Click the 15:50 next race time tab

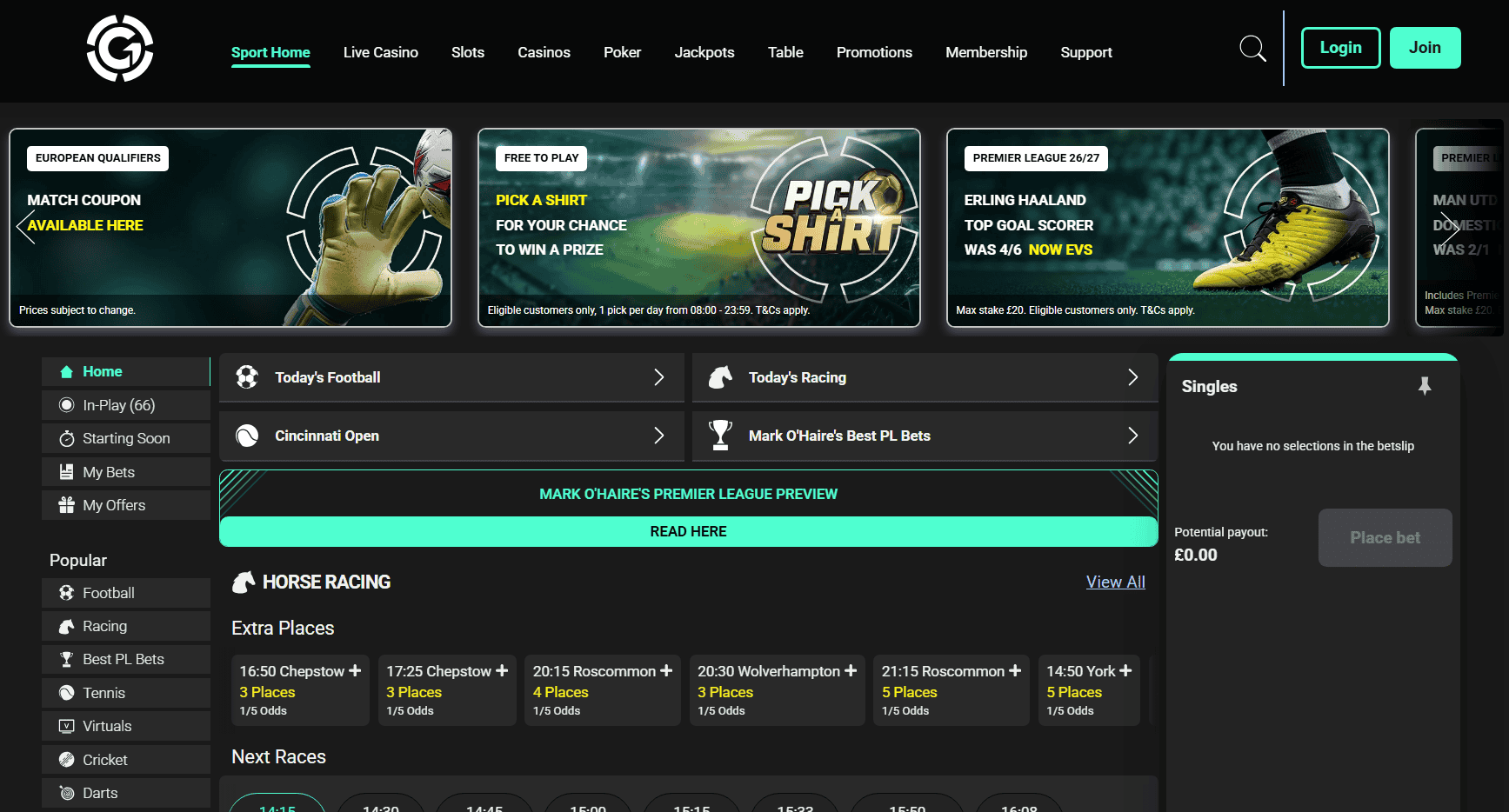[x=907, y=803]
